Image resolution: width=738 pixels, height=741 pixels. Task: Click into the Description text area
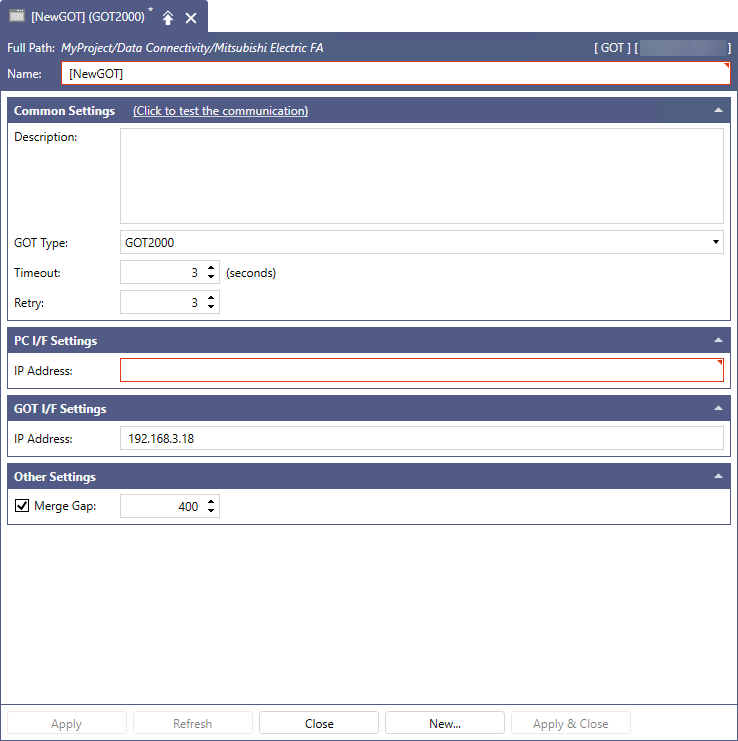click(421, 176)
